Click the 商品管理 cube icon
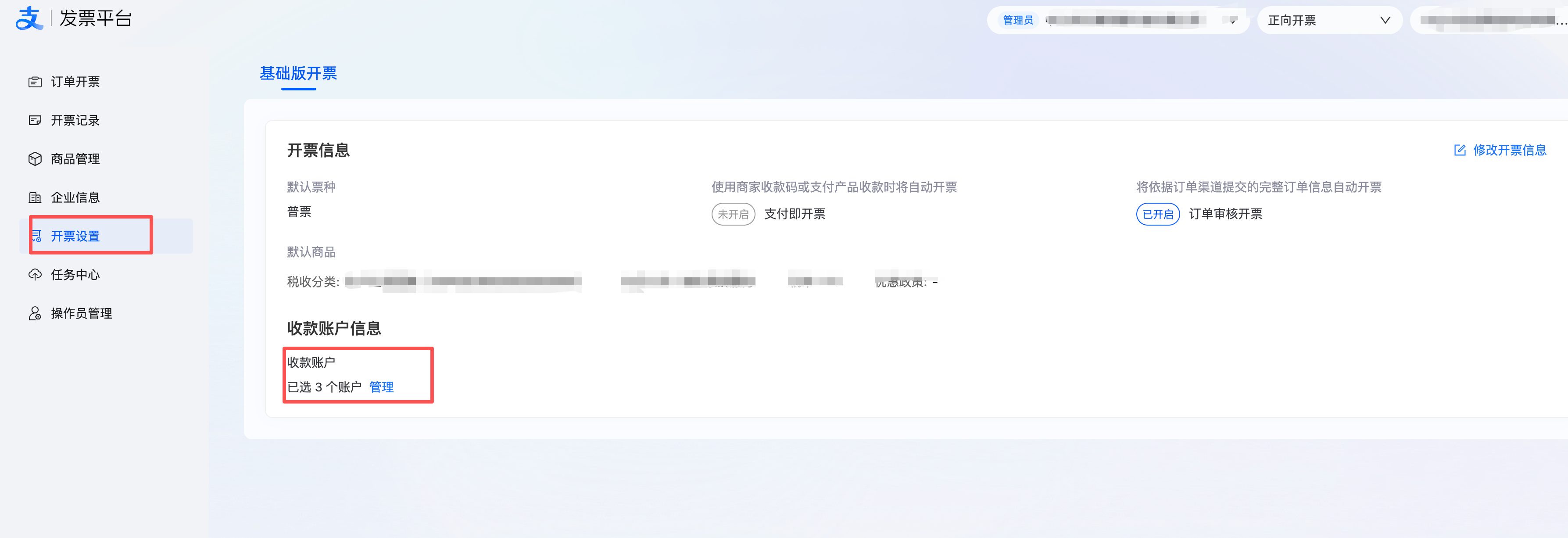The image size is (1568, 538). (x=35, y=159)
